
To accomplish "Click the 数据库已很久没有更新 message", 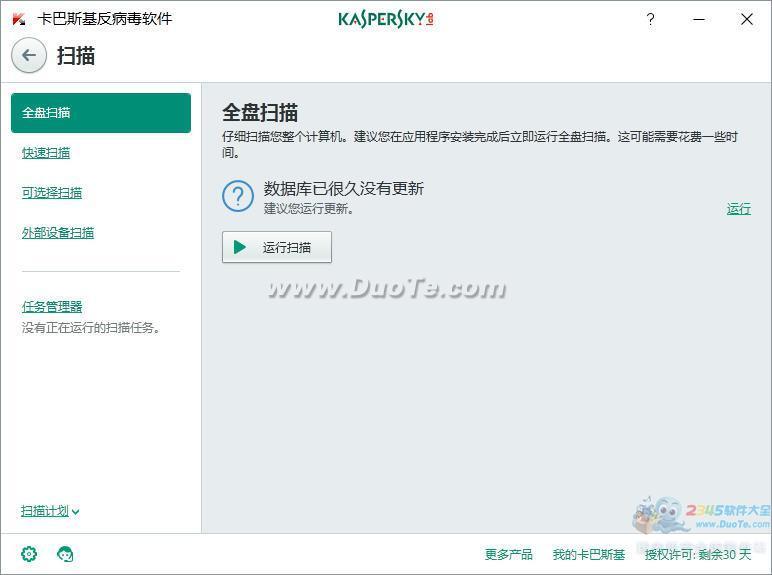I will 344,188.
